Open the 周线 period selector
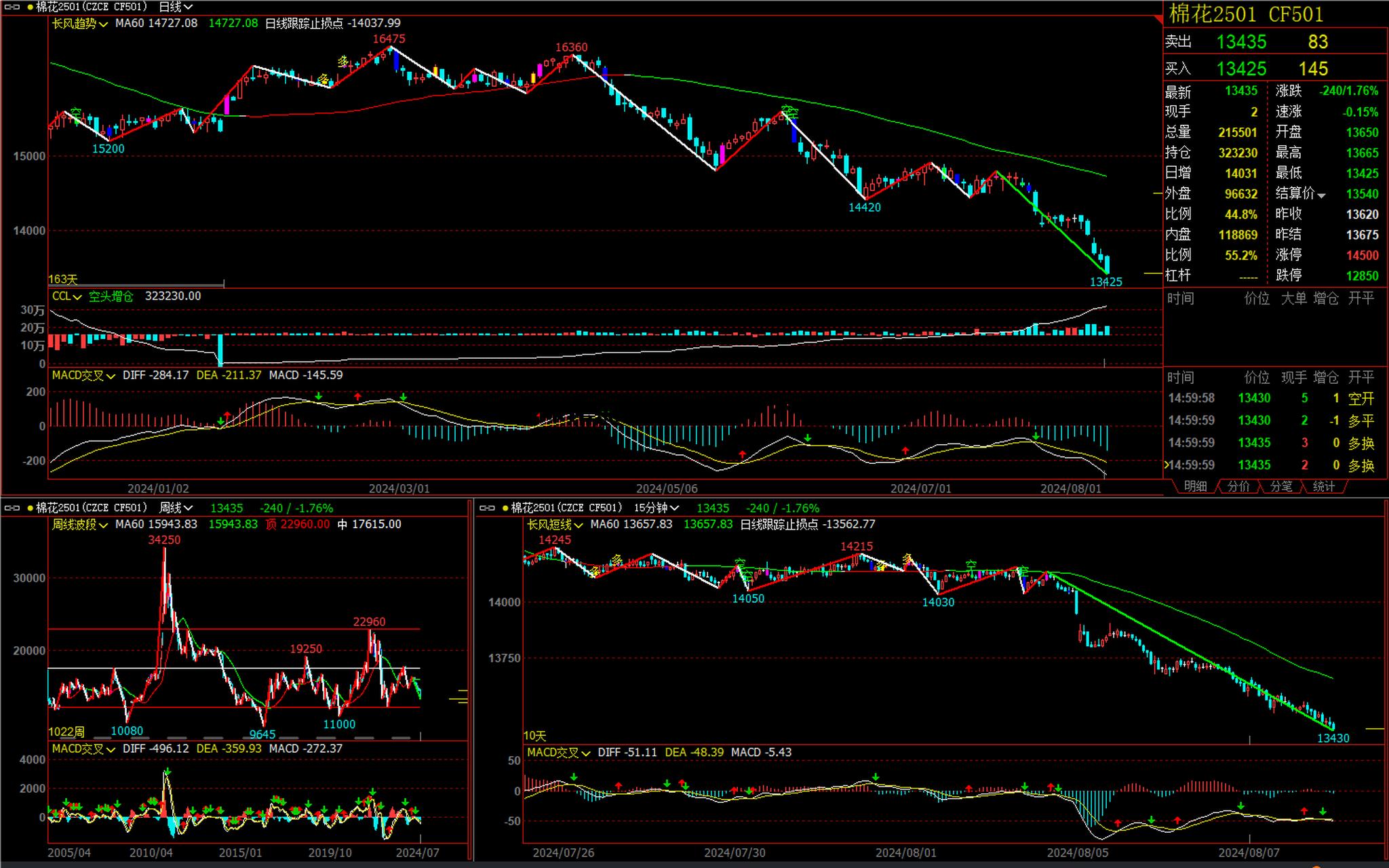Image resolution: width=1389 pixels, height=868 pixels. (x=176, y=508)
